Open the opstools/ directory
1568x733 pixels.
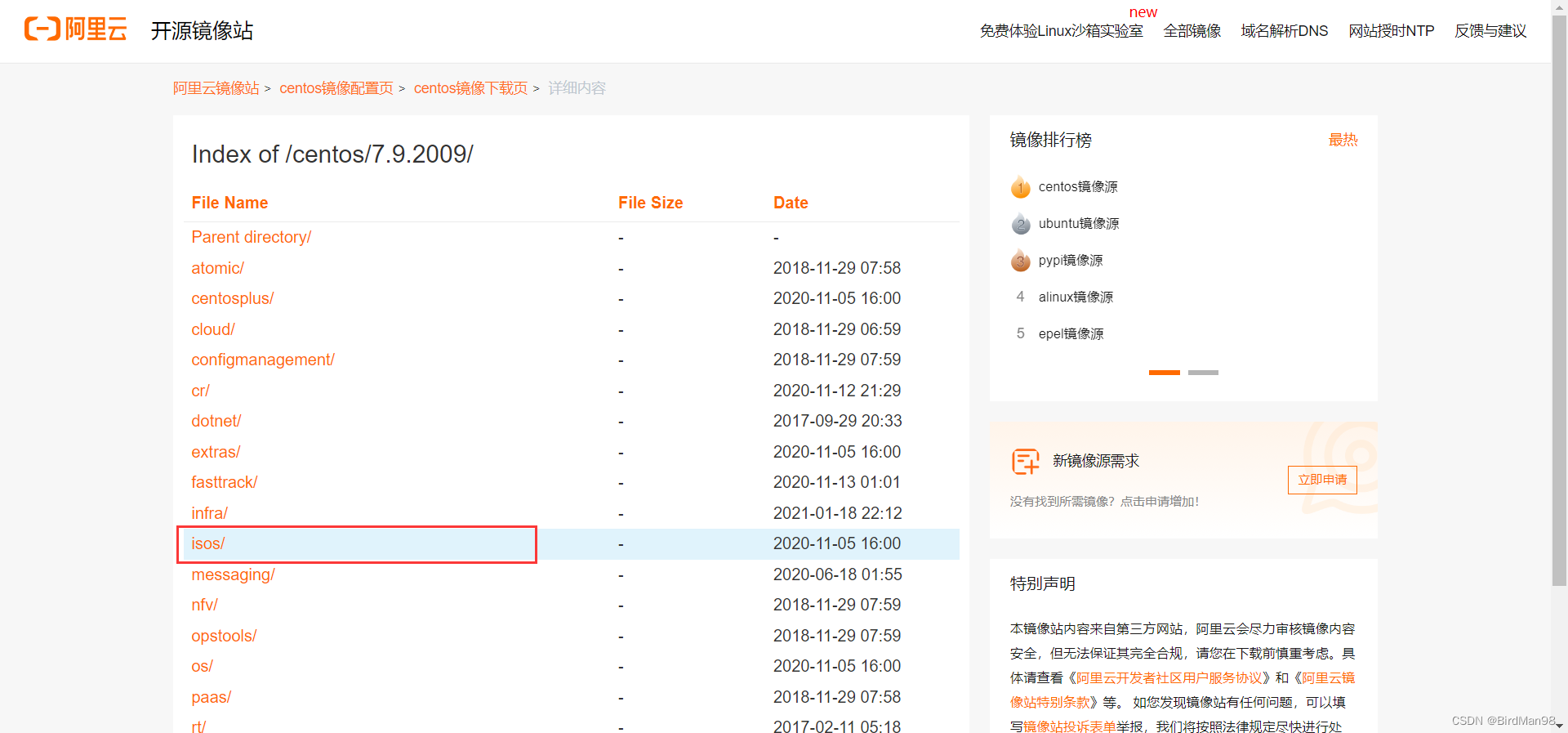click(224, 636)
